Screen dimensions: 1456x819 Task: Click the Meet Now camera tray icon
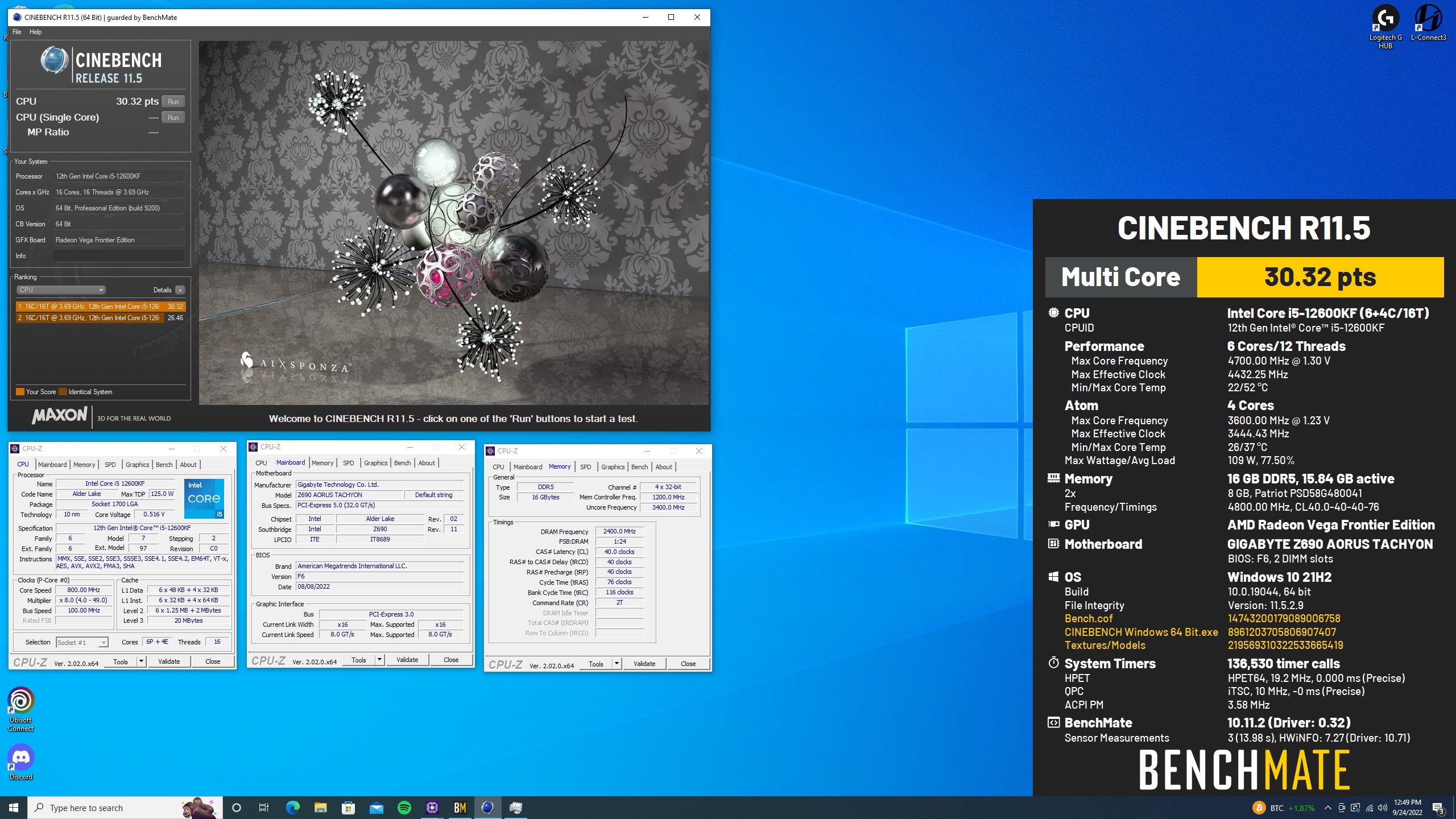(x=1342, y=808)
